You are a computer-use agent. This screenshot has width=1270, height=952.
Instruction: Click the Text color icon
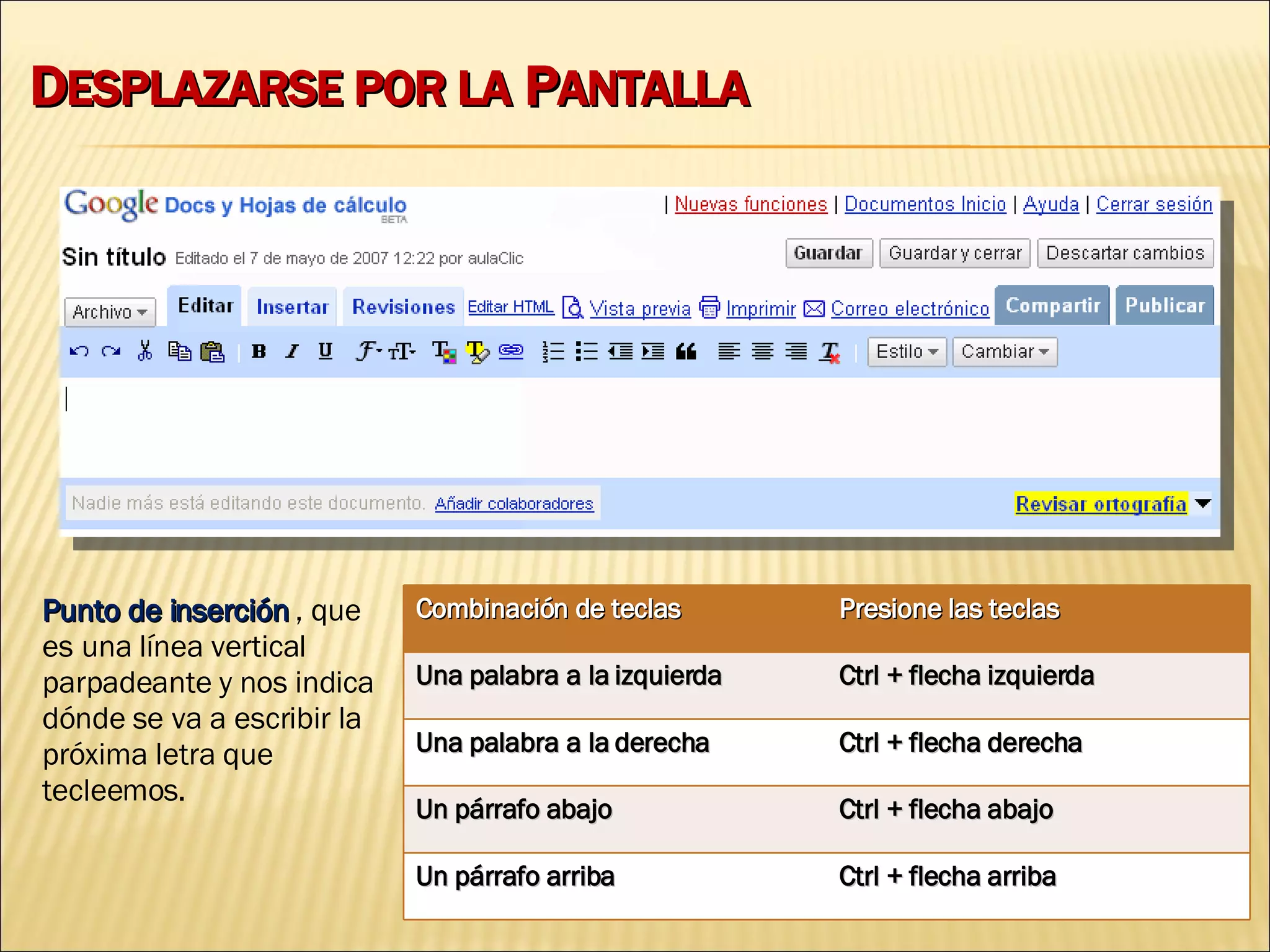444,351
